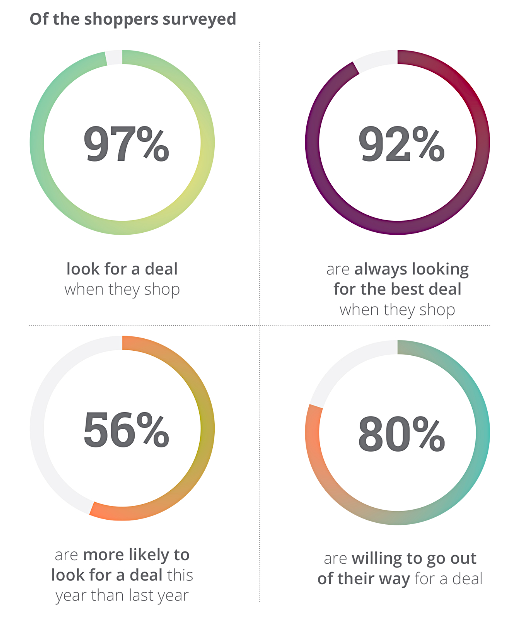The image size is (510, 623).
Task: Click the 56% figure in orange ring
Action: point(126,430)
